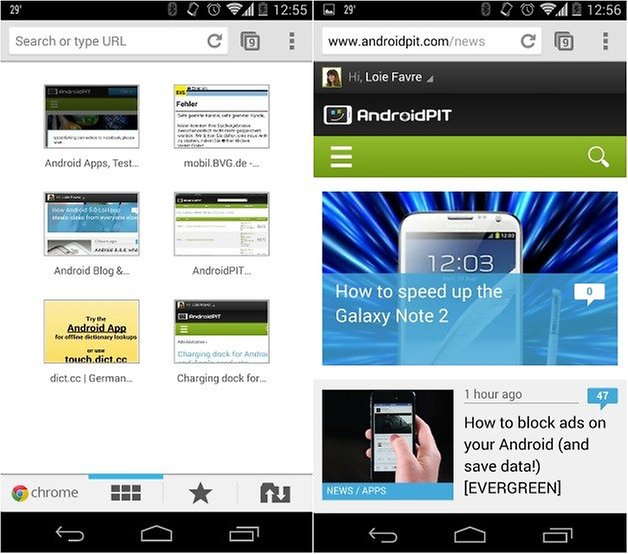This screenshot has width=628, height=554.
Task: Tap the 12:56 clock in right status bar
Action: tap(604, 10)
